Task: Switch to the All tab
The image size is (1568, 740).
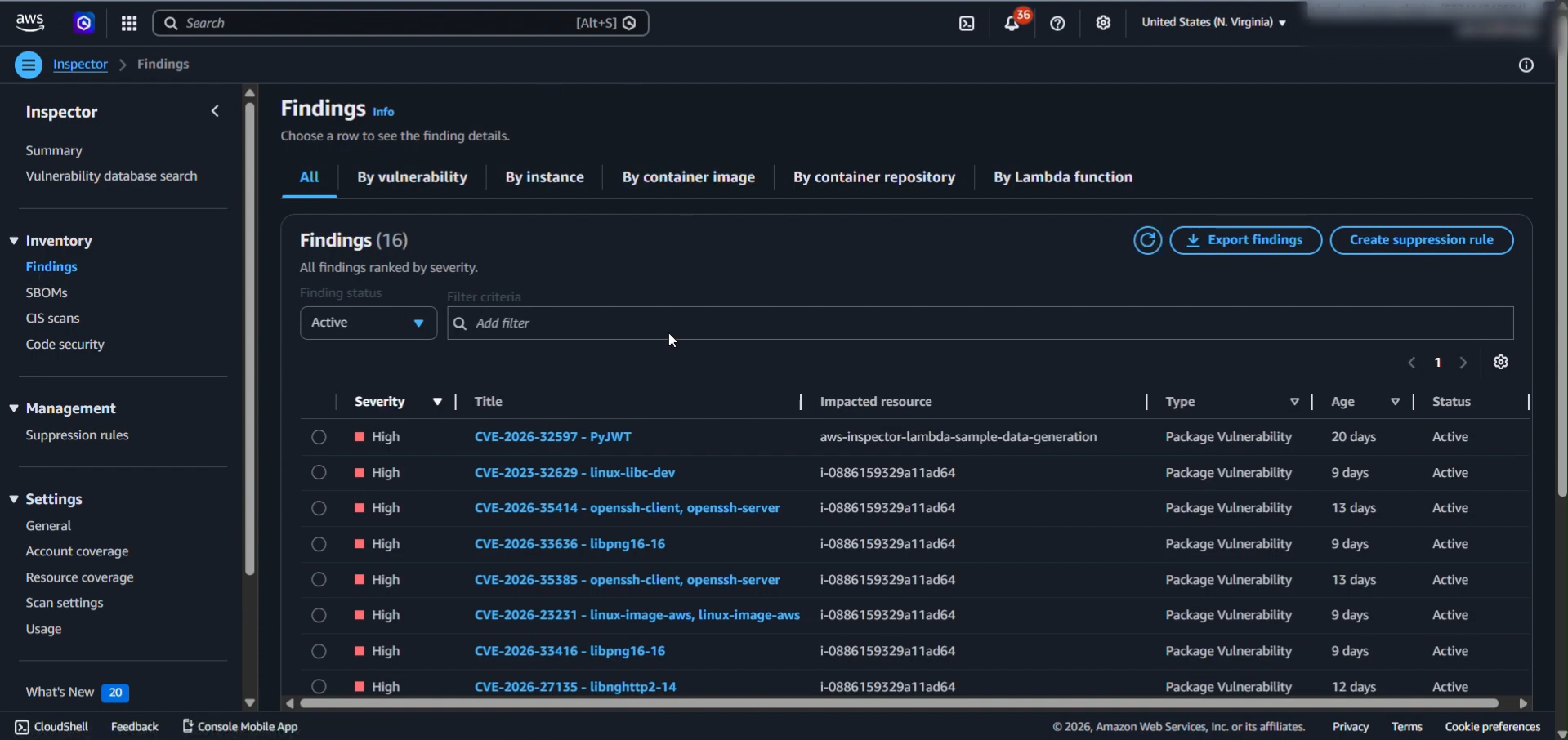Action: (x=309, y=177)
